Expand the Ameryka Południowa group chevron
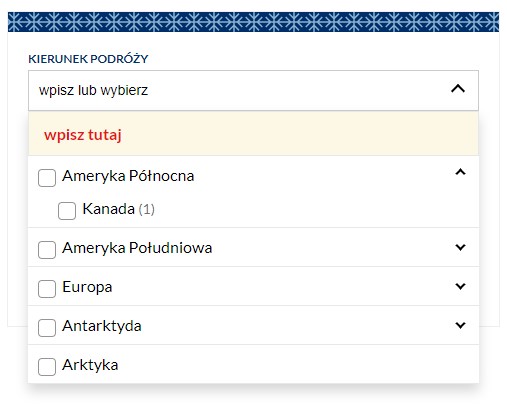 pos(460,247)
